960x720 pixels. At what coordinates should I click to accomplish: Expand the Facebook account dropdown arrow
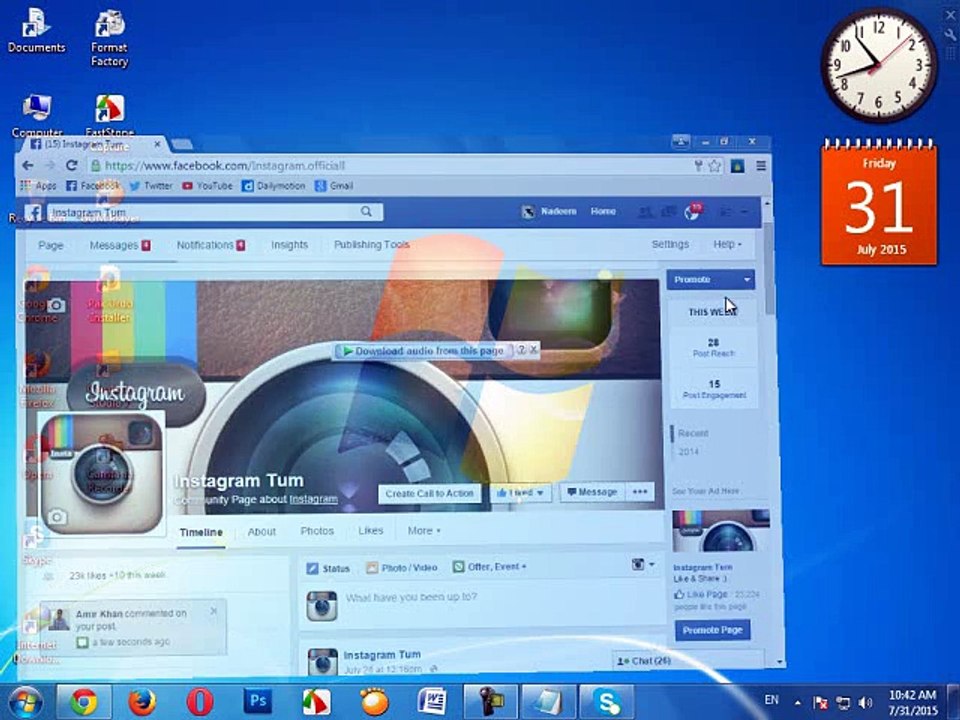click(744, 212)
